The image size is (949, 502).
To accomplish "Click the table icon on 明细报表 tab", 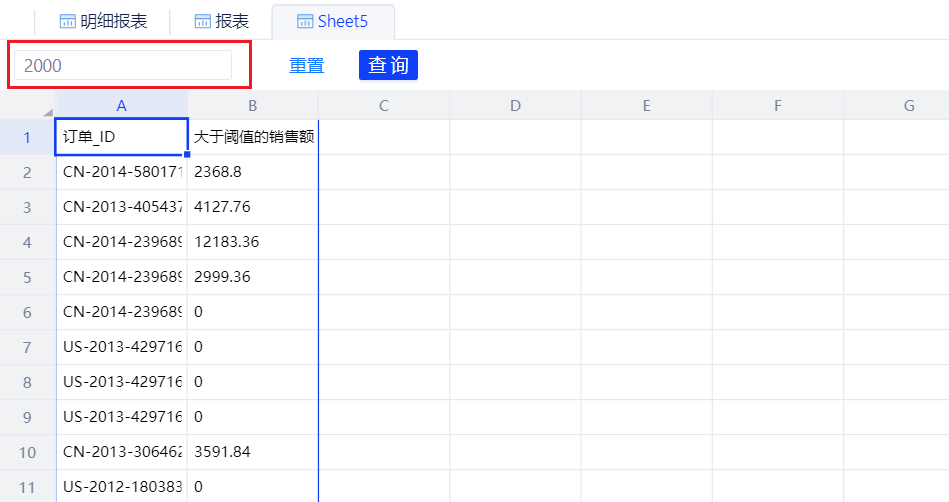I will tap(68, 21).
